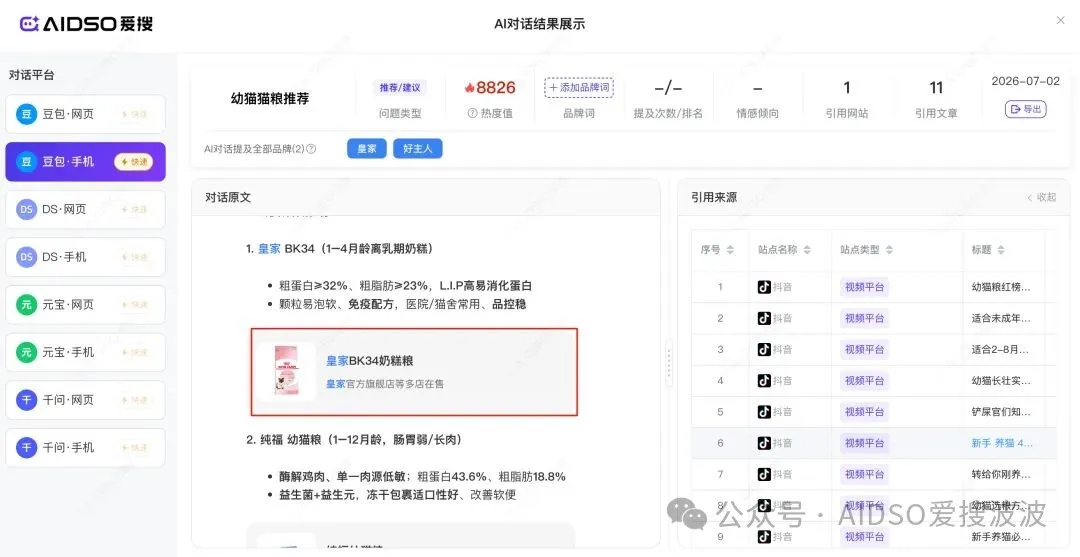Click the 导出 export button

point(1026,109)
